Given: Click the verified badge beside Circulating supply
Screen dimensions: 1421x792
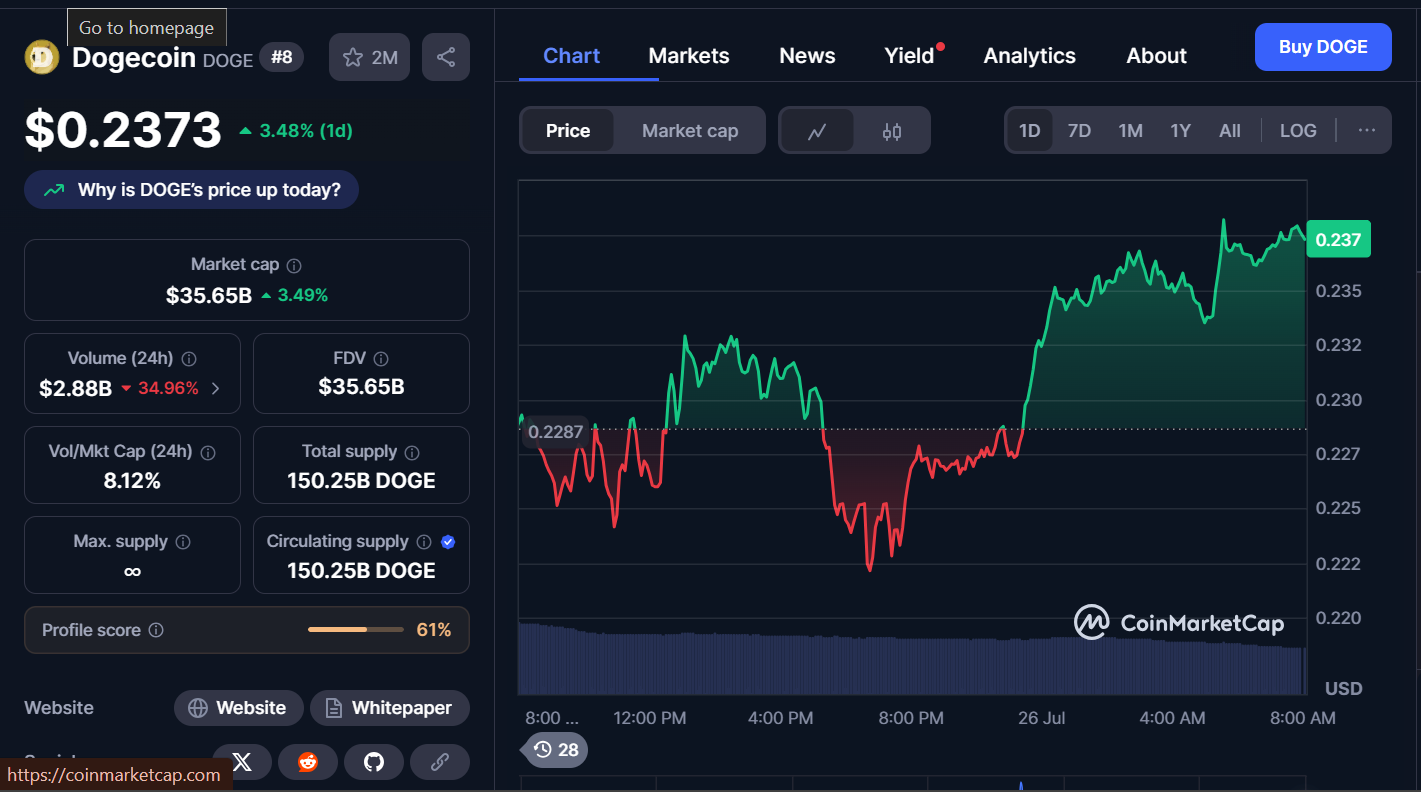Looking at the screenshot, I should point(448,542).
